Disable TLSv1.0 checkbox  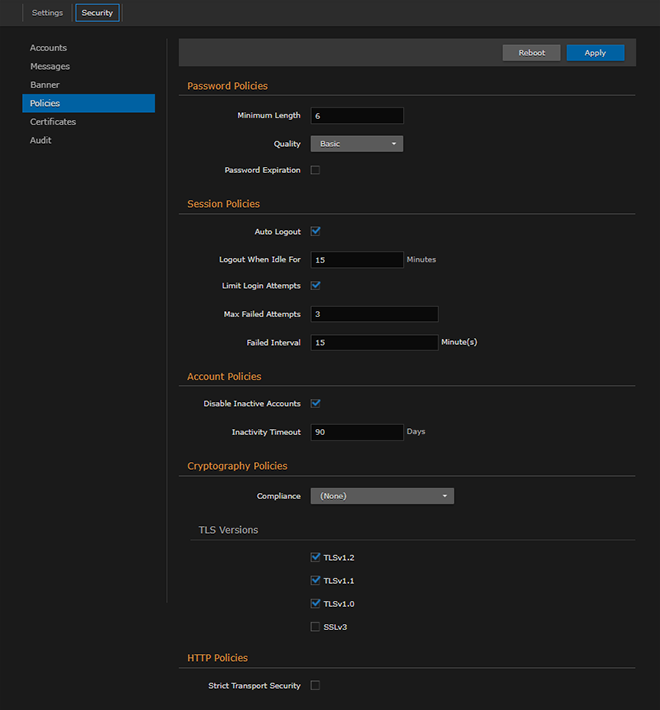315,604
